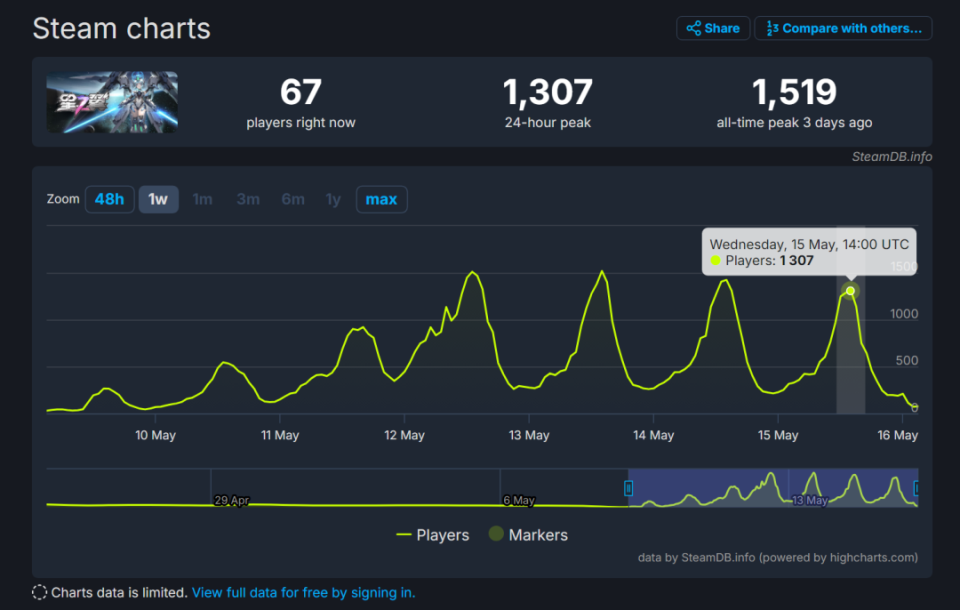Click the limited data spinner icon
Screen dimensions: 960x610
[x=39, y=592]
